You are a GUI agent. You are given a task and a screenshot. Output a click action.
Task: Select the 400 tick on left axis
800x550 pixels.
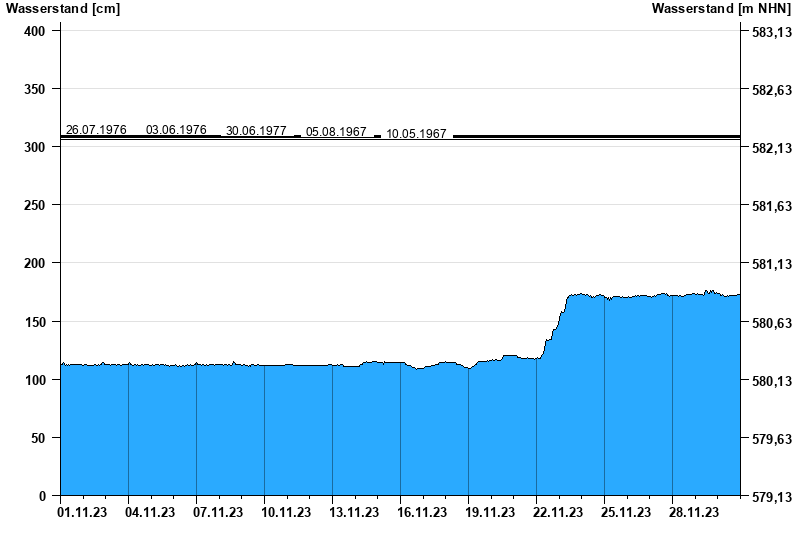click(x=34, y=31)
